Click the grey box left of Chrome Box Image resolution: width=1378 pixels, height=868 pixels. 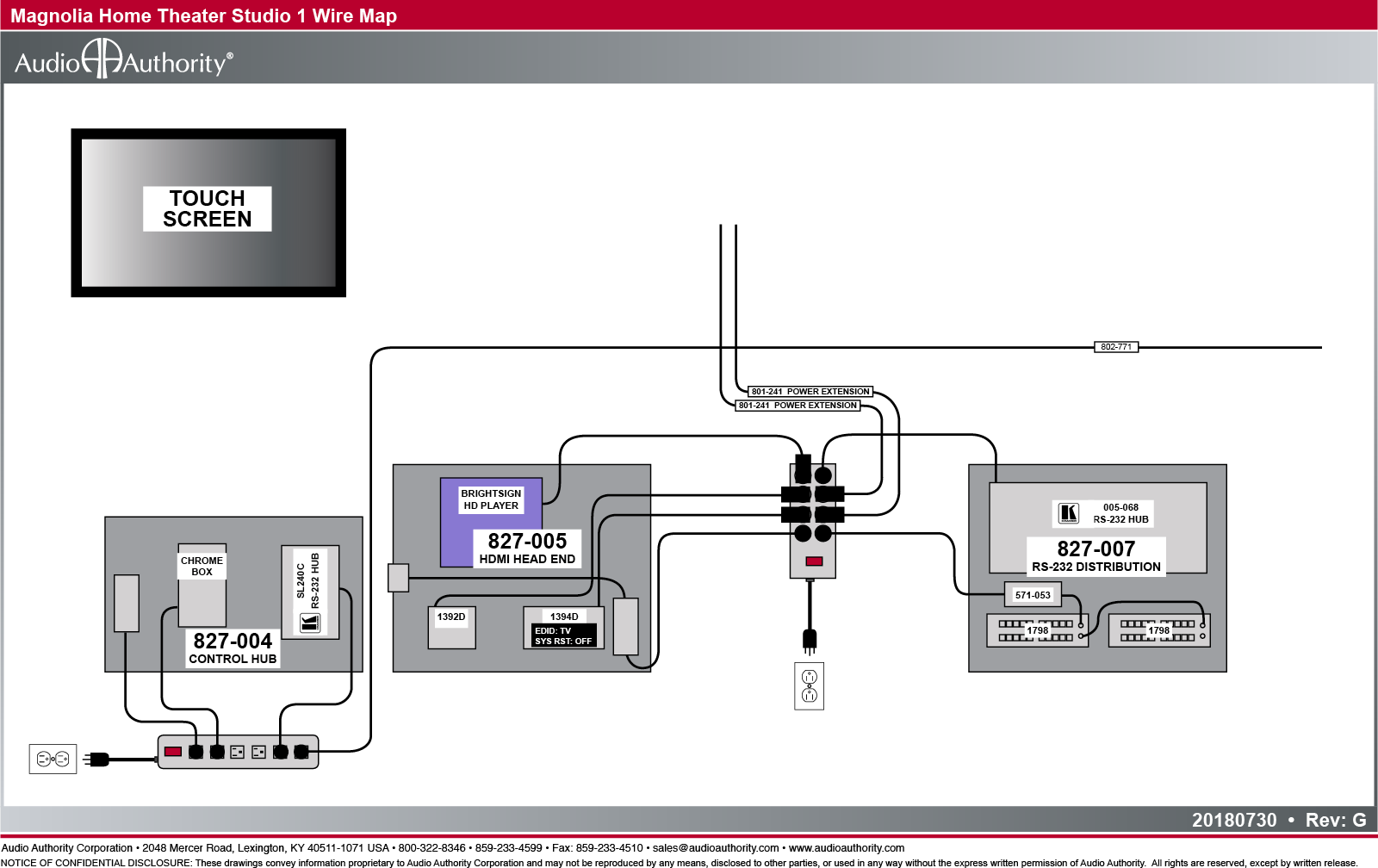[127, 603]
